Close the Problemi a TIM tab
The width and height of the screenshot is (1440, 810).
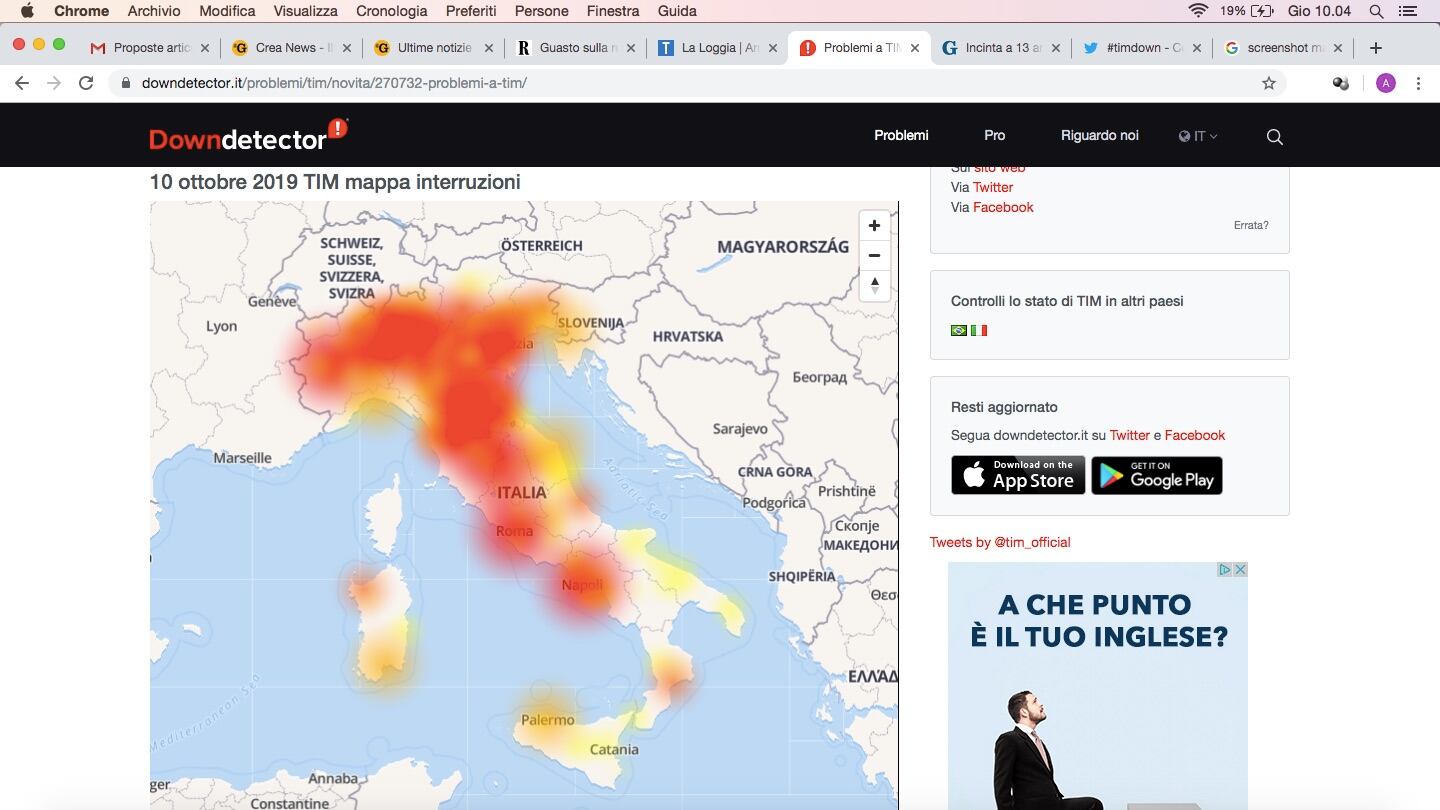914,48
